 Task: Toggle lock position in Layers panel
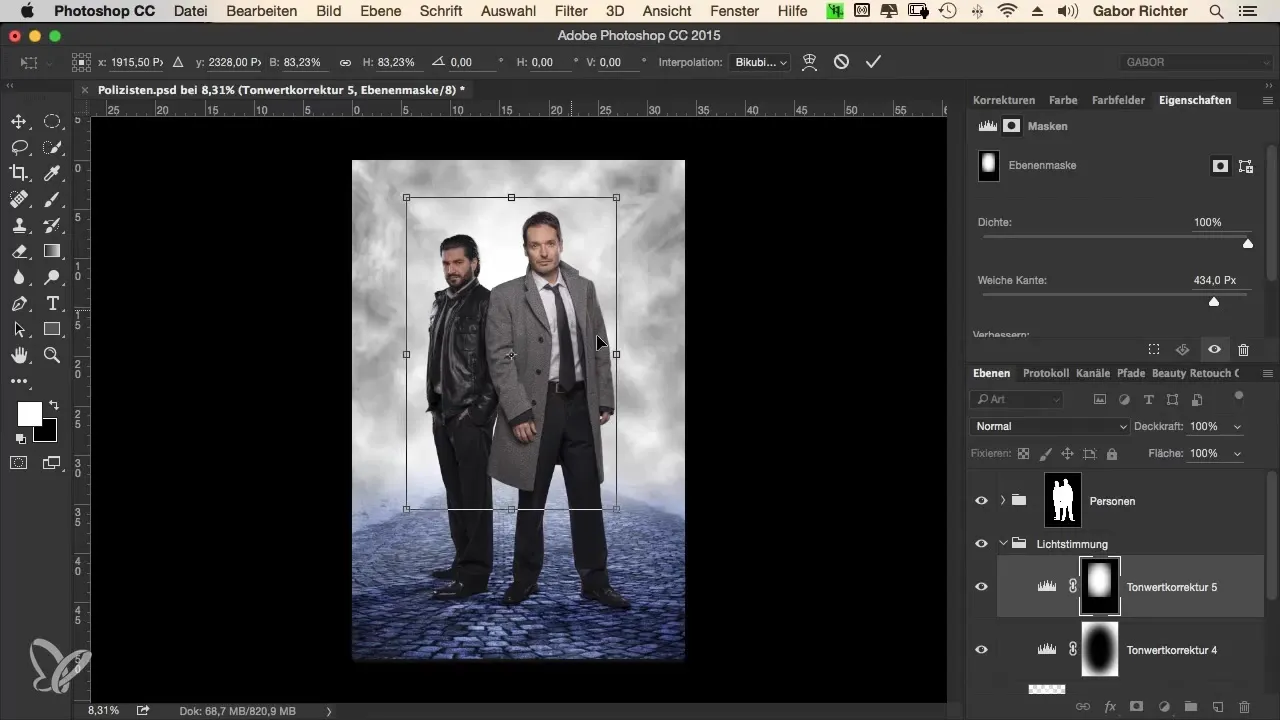click(1067, 453)
